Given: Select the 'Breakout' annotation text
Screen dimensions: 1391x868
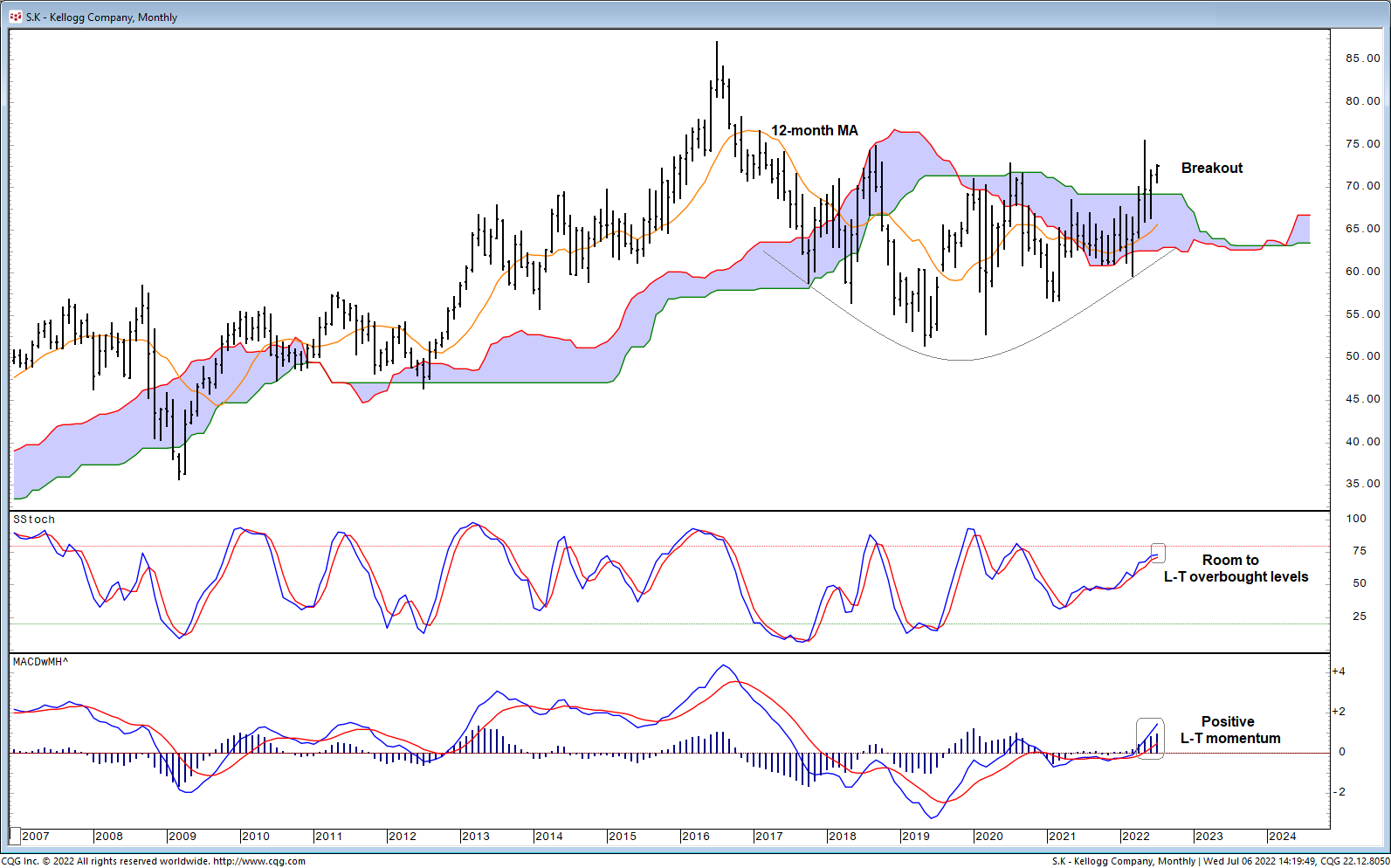Looking at the screenshot, I should coord(1212,168).
